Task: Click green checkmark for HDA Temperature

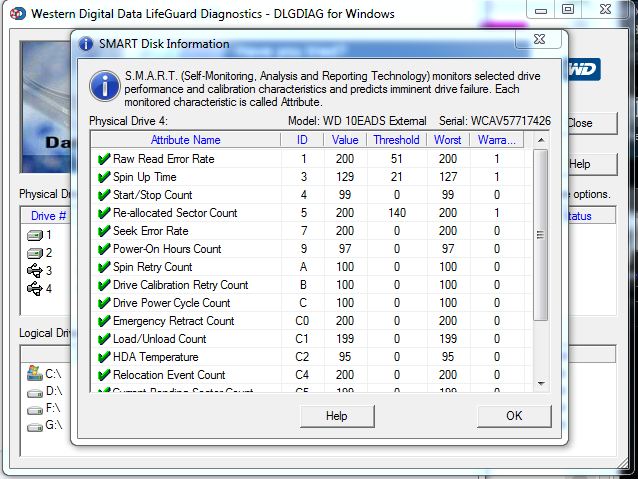Action: [104, 357]
